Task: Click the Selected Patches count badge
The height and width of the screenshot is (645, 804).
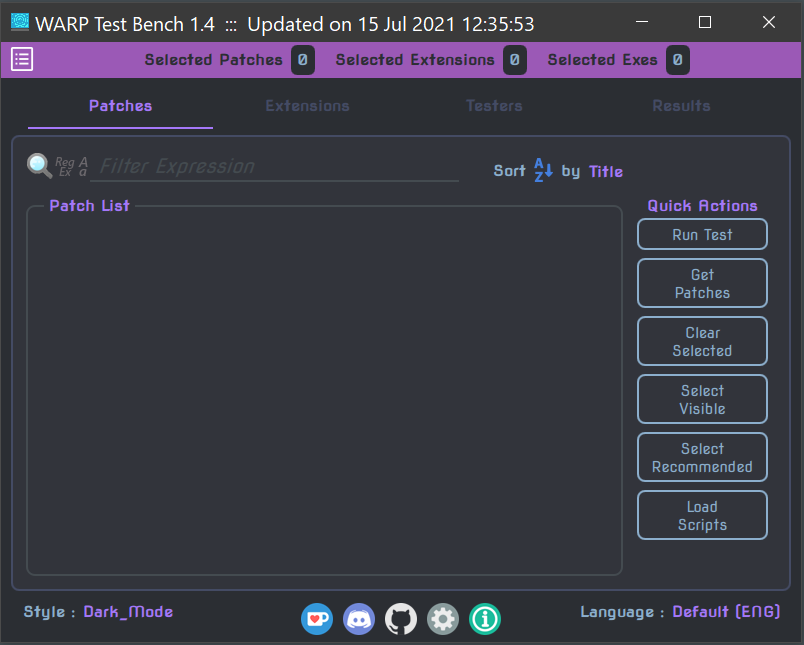Action: coord(303,60)
